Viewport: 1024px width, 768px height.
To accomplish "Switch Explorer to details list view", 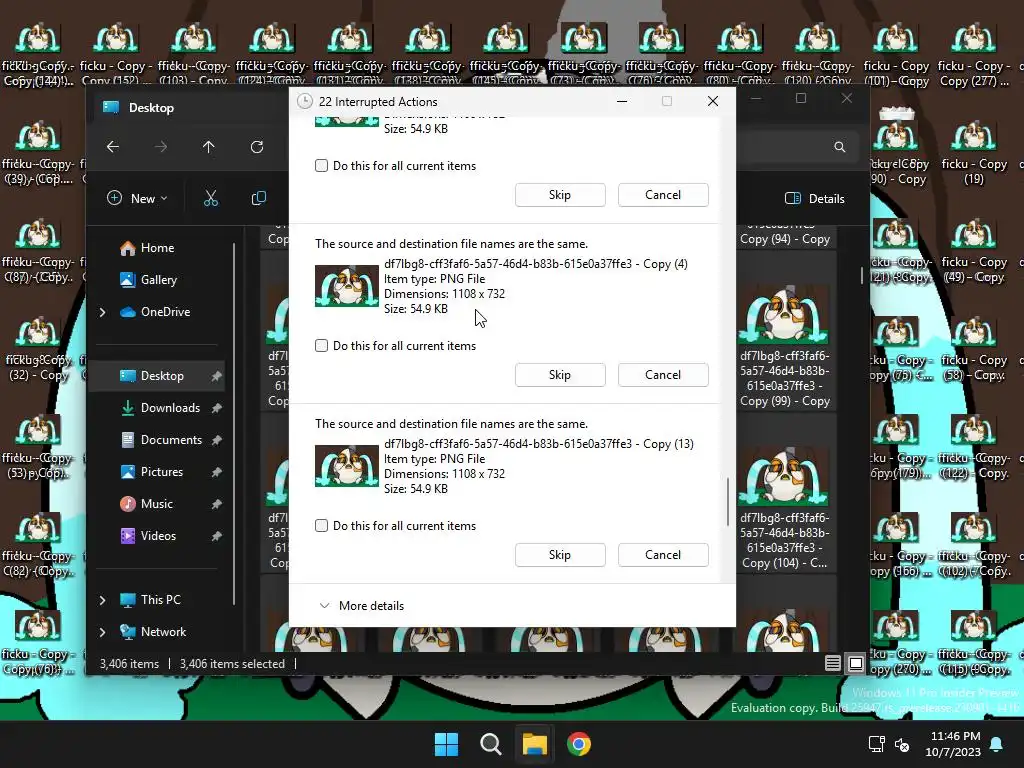I will [x=832, y=664].
